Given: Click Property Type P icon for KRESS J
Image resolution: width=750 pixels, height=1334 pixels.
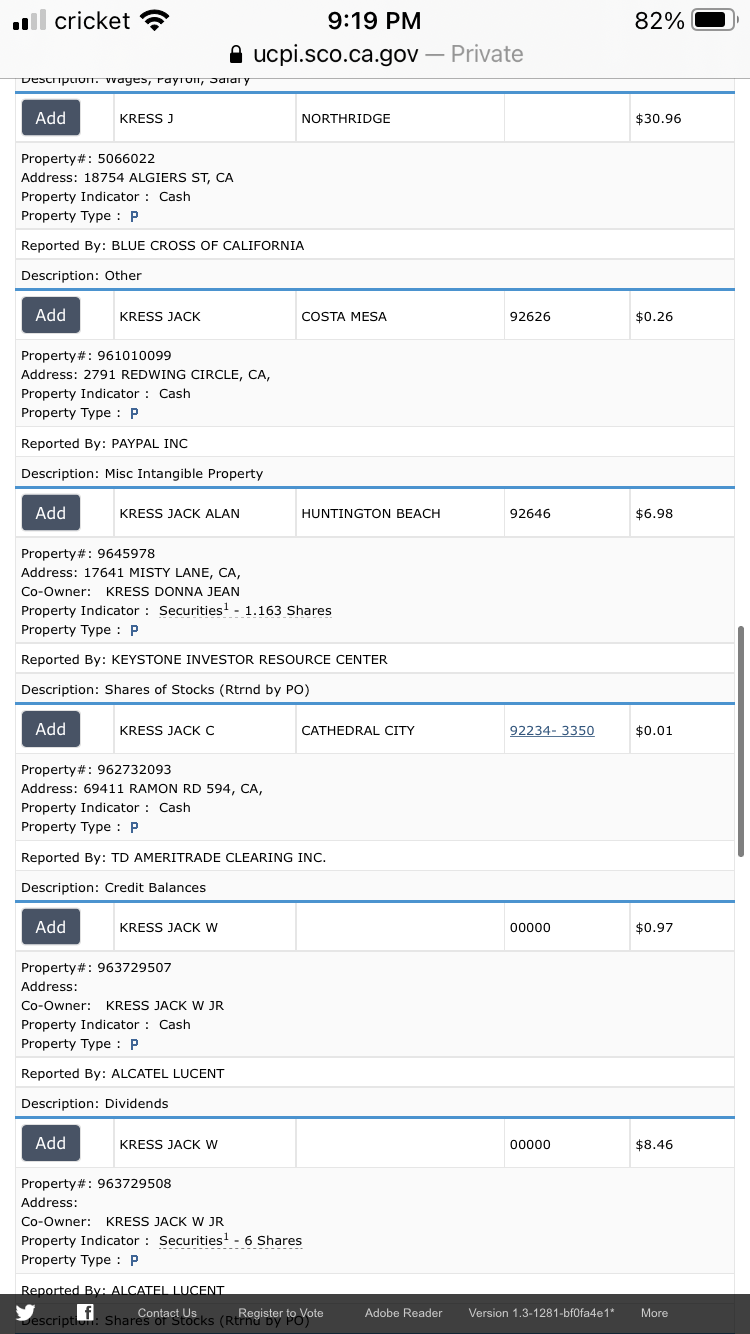Looking at the screenshot, I should tap(134, 216).
